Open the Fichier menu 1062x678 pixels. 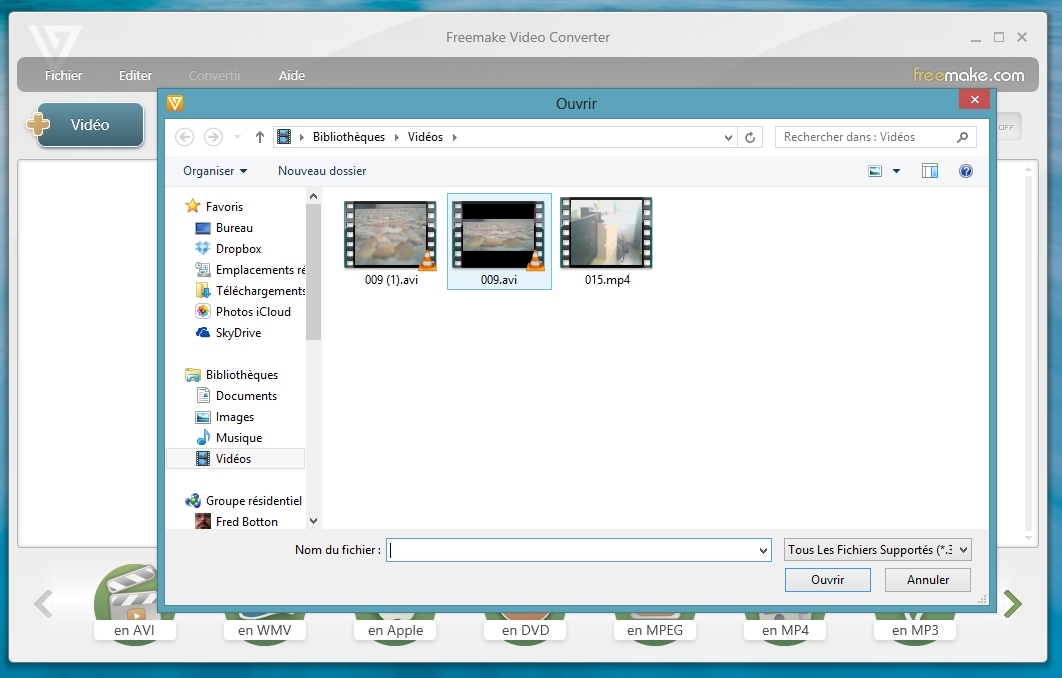click(x=64, y=75)
